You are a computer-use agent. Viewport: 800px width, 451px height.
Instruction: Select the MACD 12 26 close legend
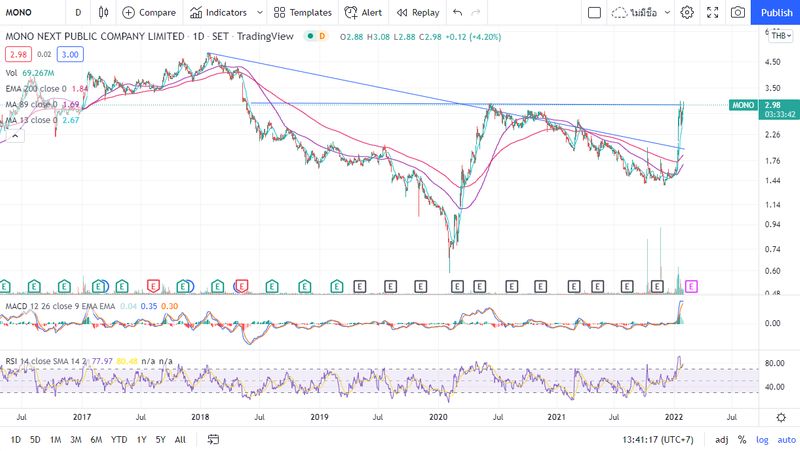(92, 306)
